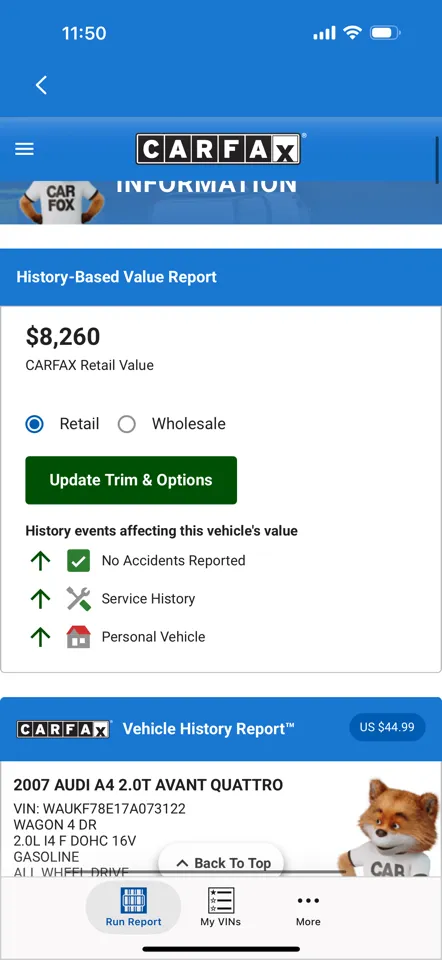Viewport: 442px width, 960px height.
Task: Tap the $8,260 retail value
Action: point(62,336)
